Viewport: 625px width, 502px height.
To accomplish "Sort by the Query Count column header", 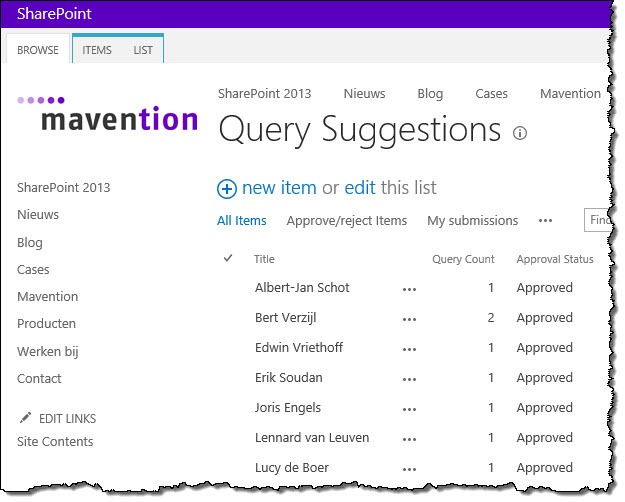I will click(x=463, y=259).
